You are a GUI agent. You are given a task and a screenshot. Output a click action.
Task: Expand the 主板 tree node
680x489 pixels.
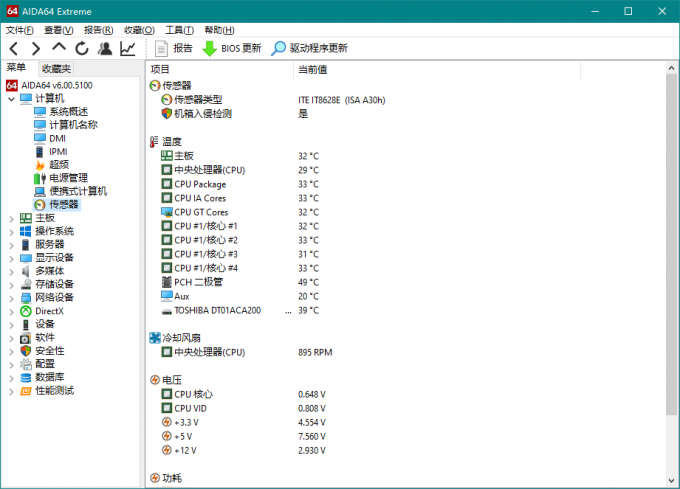tap(11, 219)
